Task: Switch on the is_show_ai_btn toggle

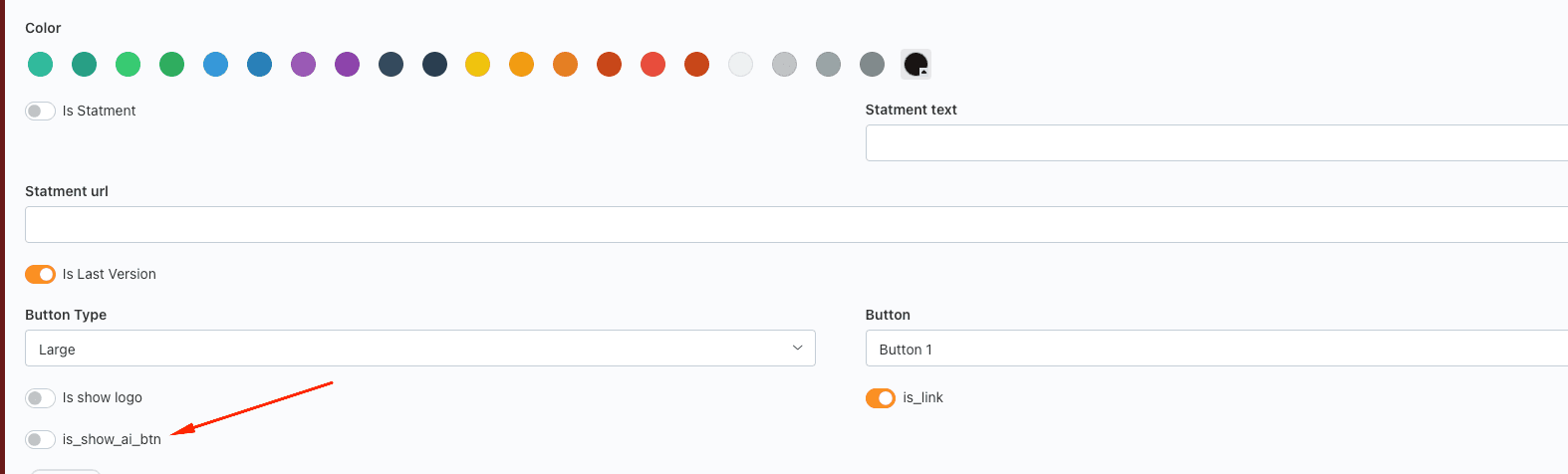Action: (40, 439)
